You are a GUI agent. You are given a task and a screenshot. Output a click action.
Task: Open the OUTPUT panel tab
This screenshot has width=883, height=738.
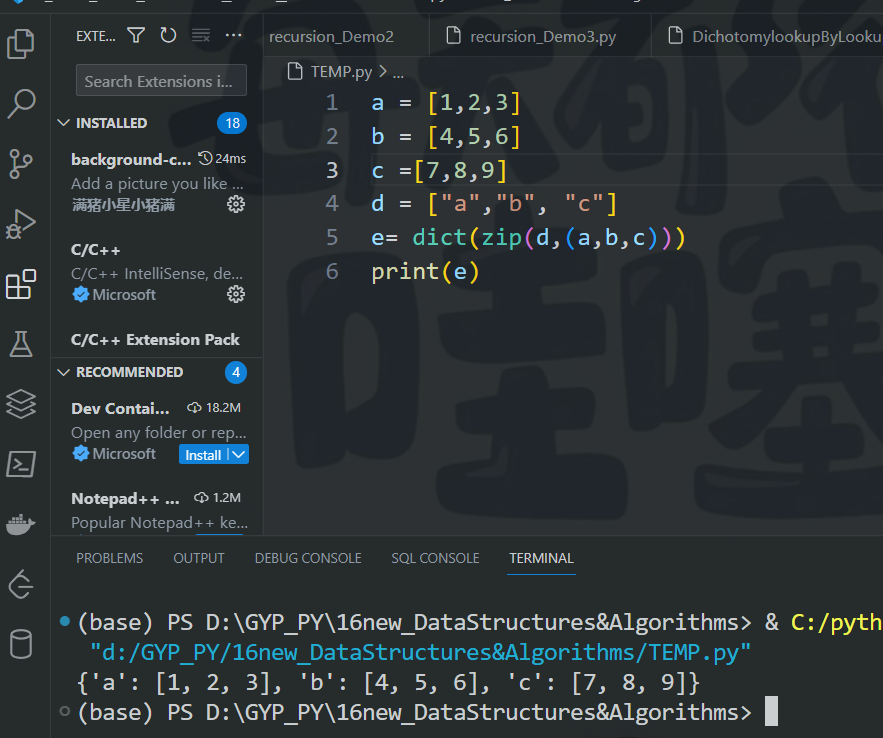coord(199,558)
